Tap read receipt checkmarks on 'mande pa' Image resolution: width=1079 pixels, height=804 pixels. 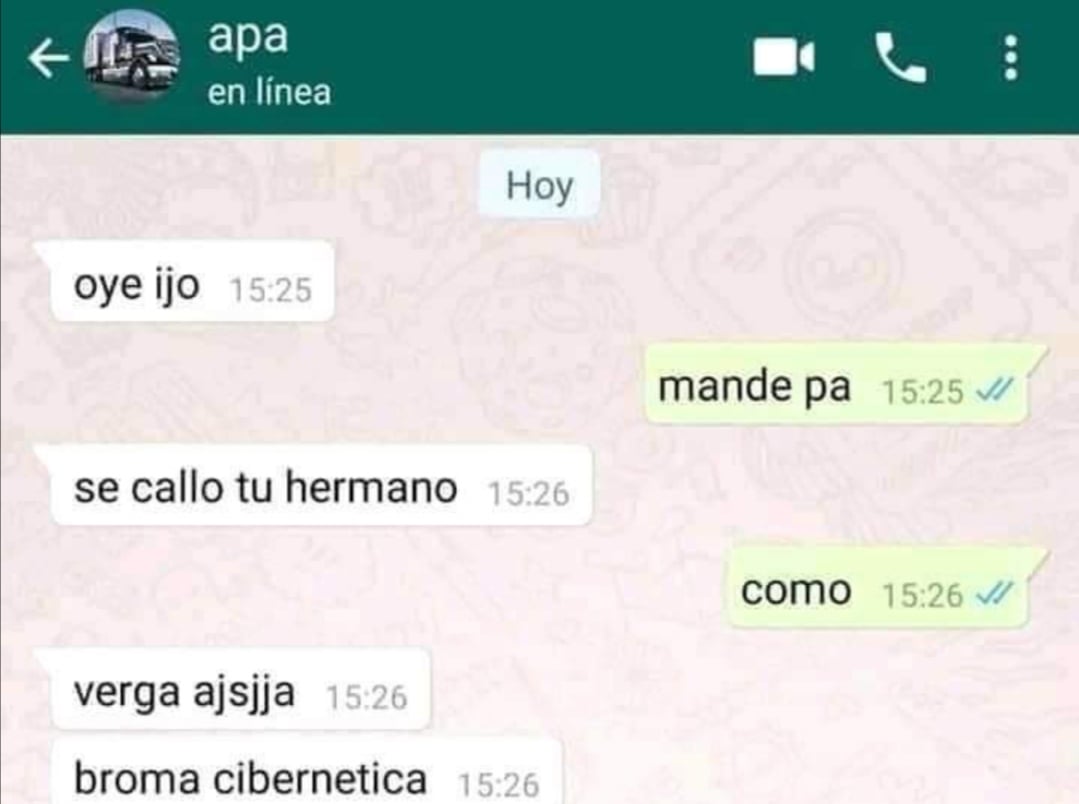click(996, 391)
